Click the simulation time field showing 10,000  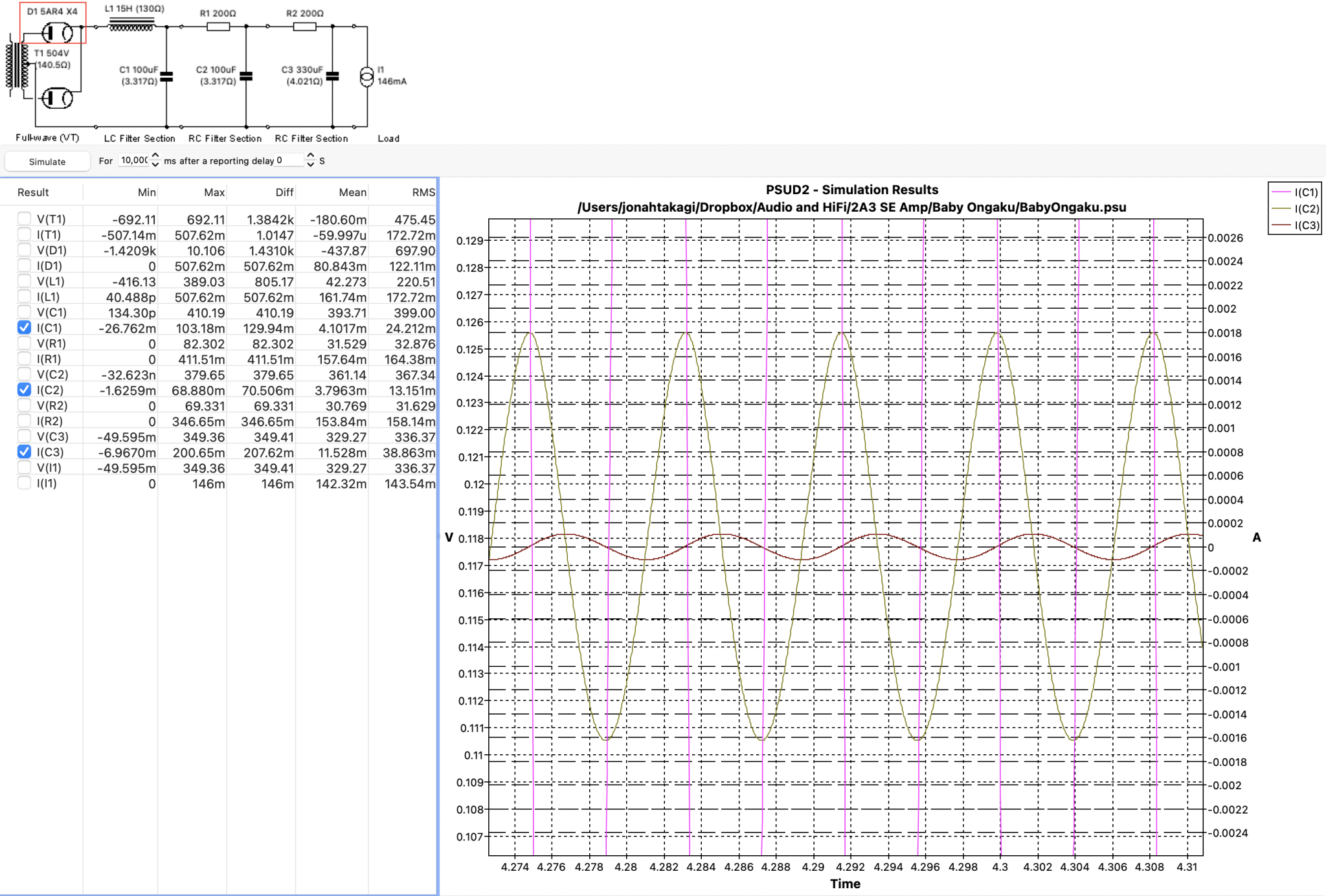[133, 161]
